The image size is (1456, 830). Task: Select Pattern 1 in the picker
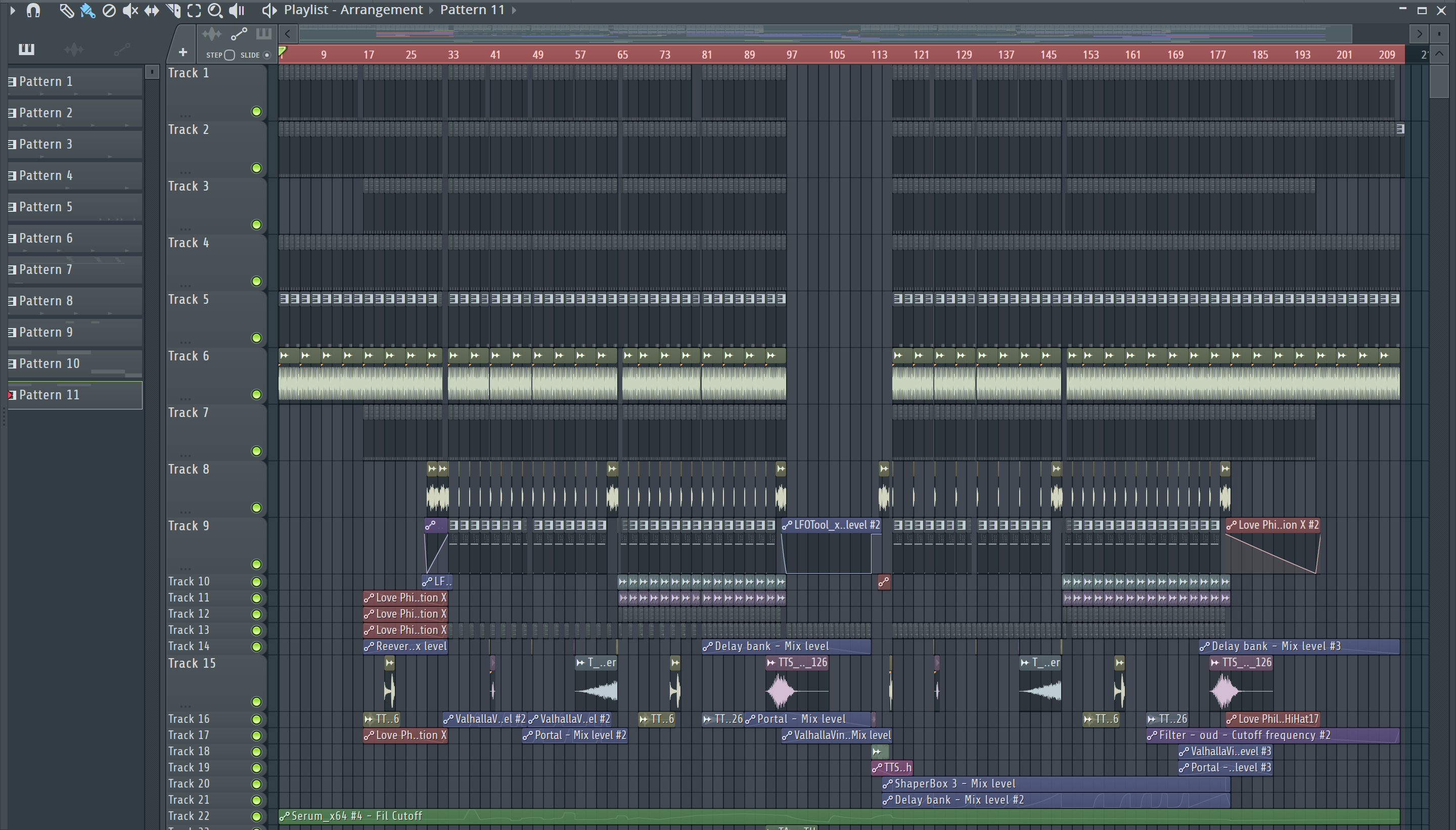point(75,81)
